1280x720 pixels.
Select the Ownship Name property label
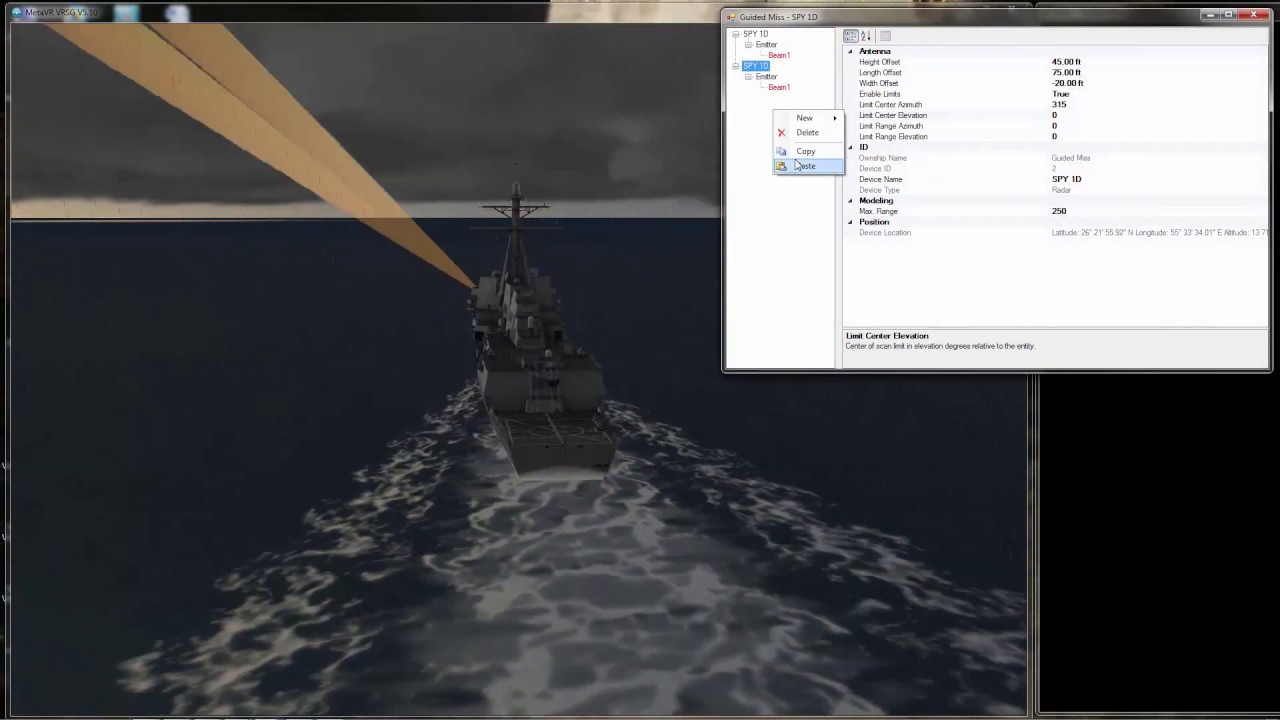tap(883, 158)
